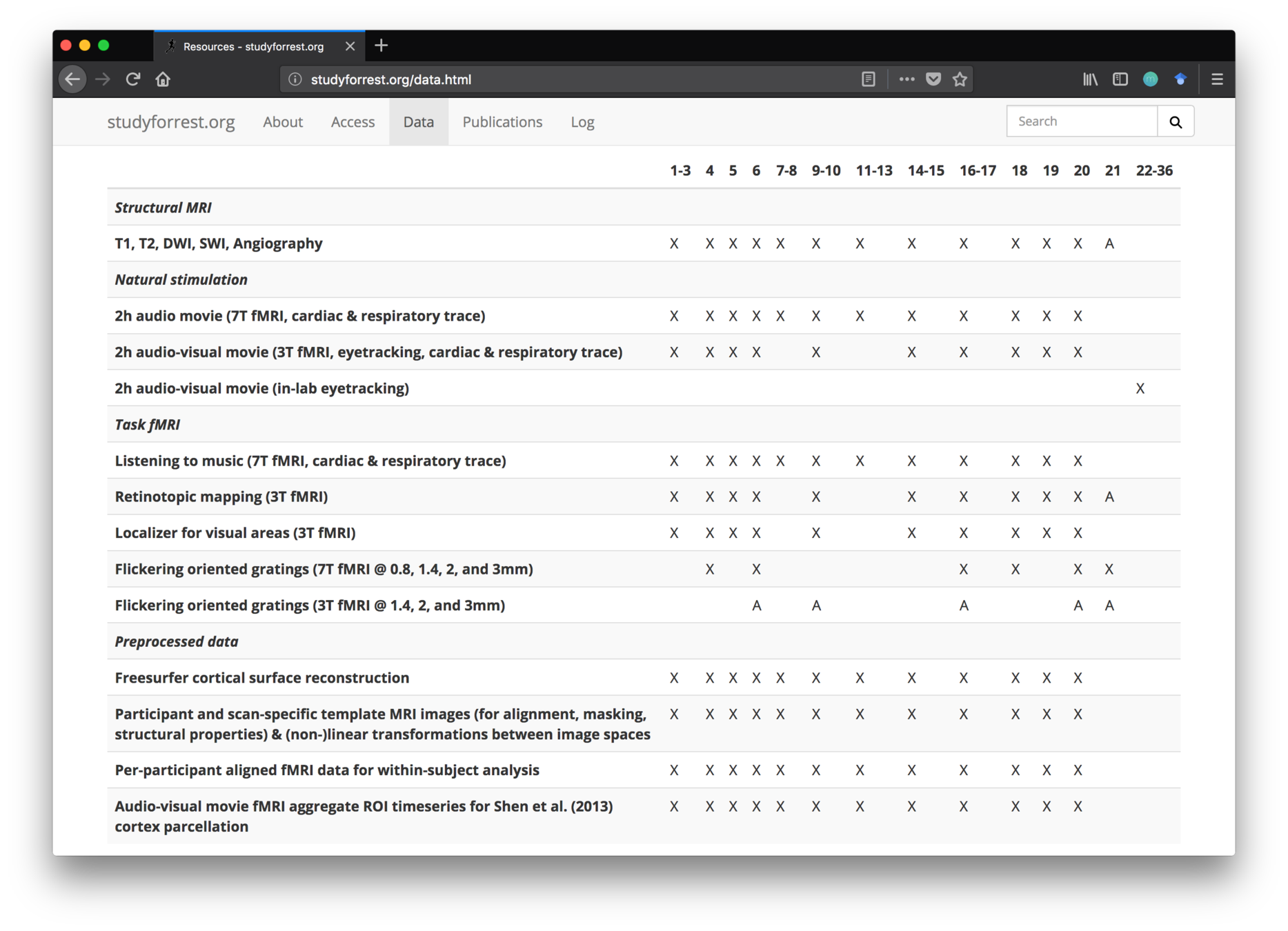Click 'Flickering oriented gratings (3T fMRI' label
The height and width of the screenshot is (931, 1288).
310,605
